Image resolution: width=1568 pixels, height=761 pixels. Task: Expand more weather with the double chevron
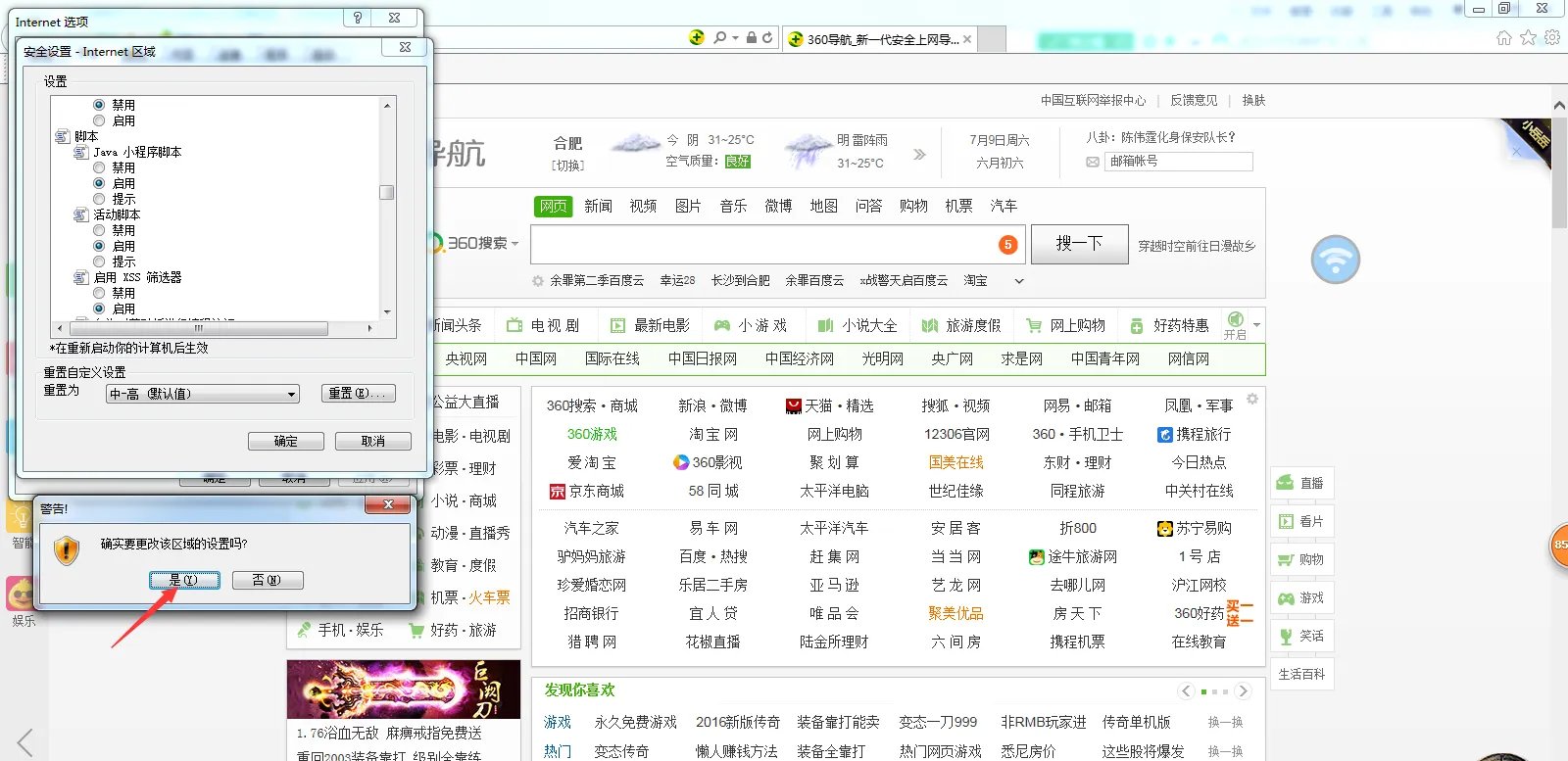[x=919, y=154]
